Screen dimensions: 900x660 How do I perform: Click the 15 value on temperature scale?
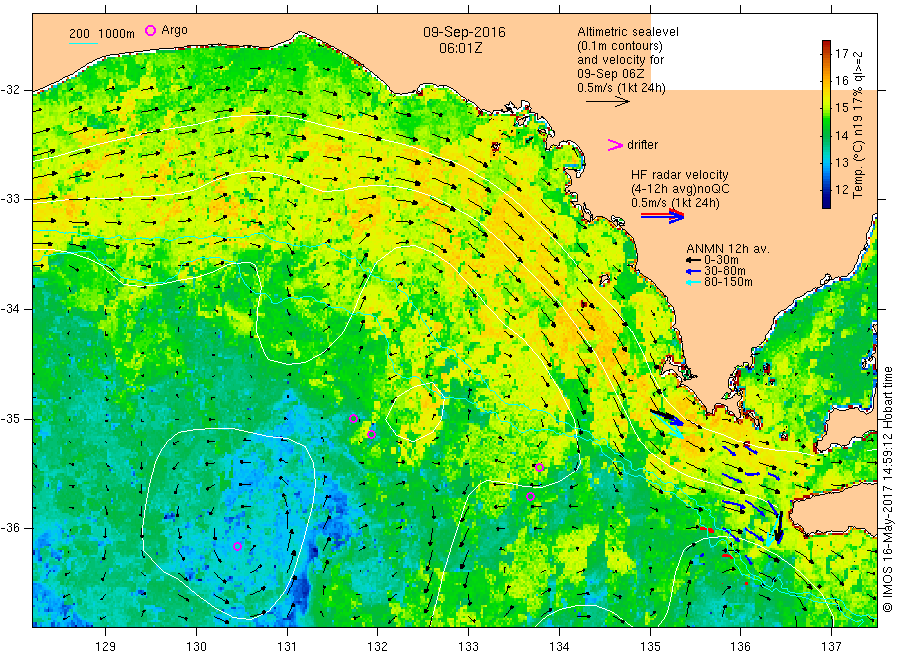pyautogui.click(x=841, y=108)
